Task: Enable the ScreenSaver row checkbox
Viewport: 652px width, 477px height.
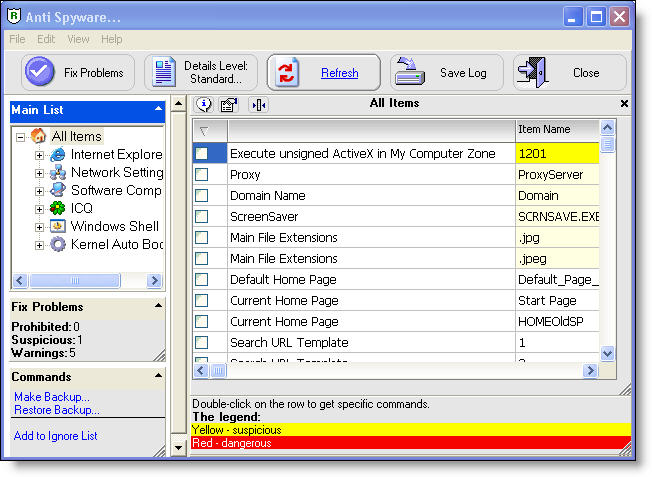Action: (202, 217)
